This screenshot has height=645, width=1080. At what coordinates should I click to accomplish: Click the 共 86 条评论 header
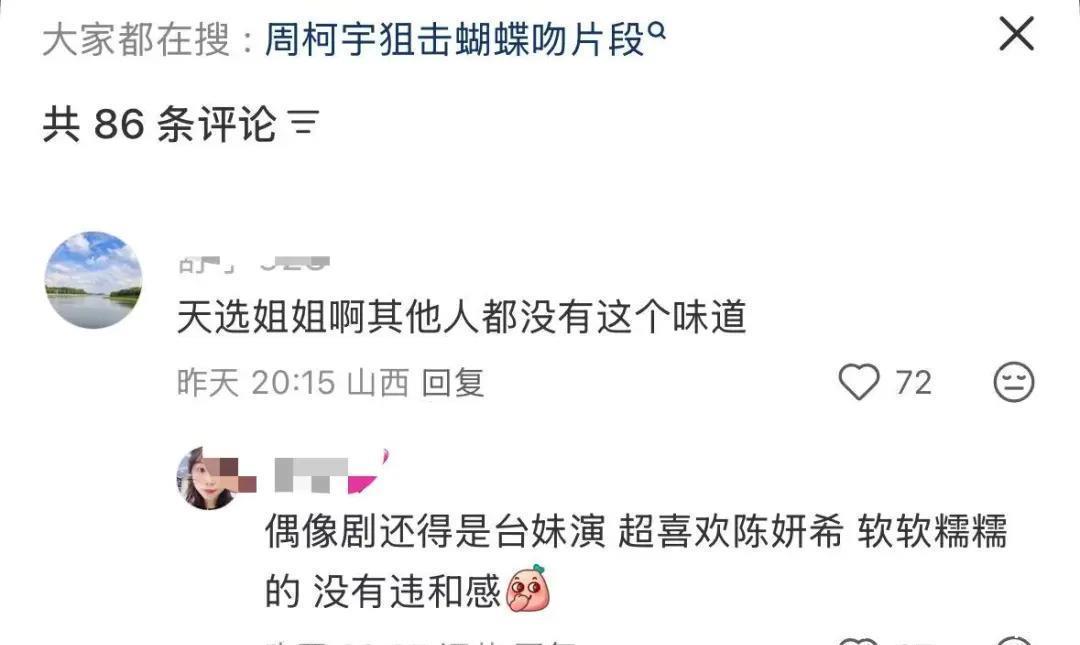coord(159,124)
